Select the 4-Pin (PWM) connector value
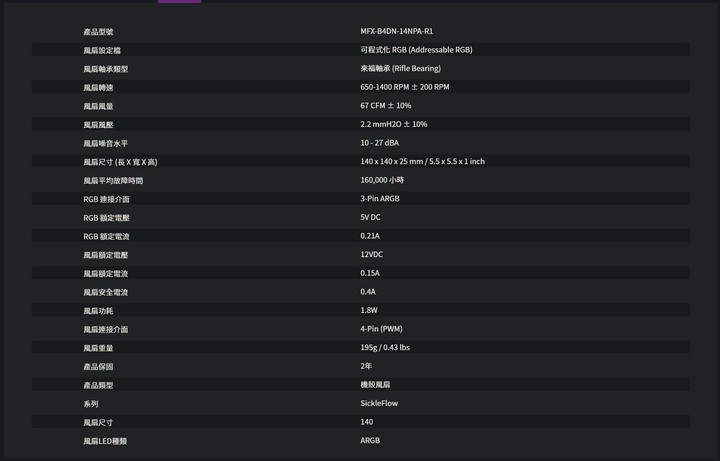720x461 pixels. (x=381, y=329)
